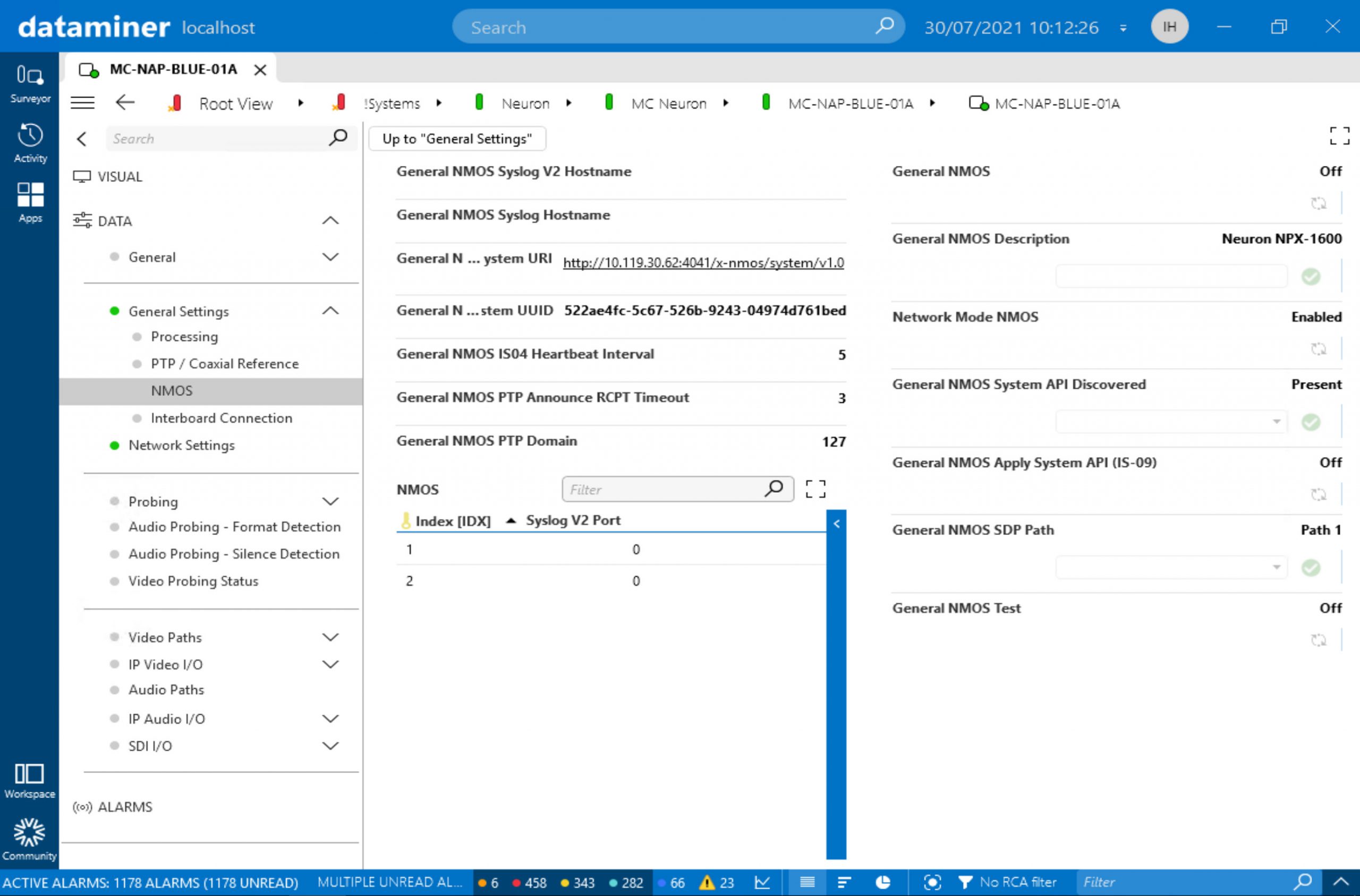Click the General NMOS Description input field
This screenshot has height=896, width=1360.
(x=1171, y=276)
